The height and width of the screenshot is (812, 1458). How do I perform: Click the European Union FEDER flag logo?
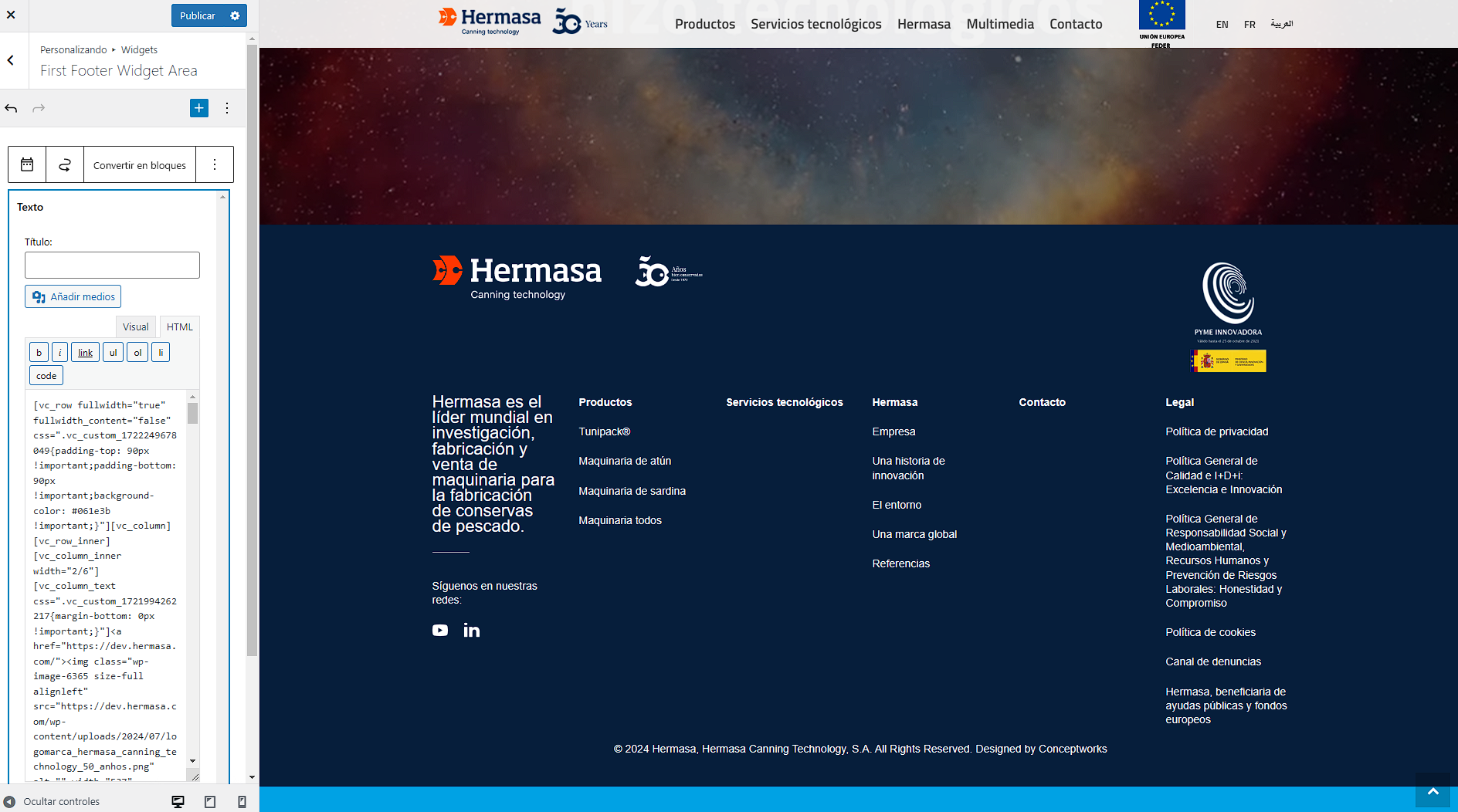pyautogui.click(x=1161, y=23)
